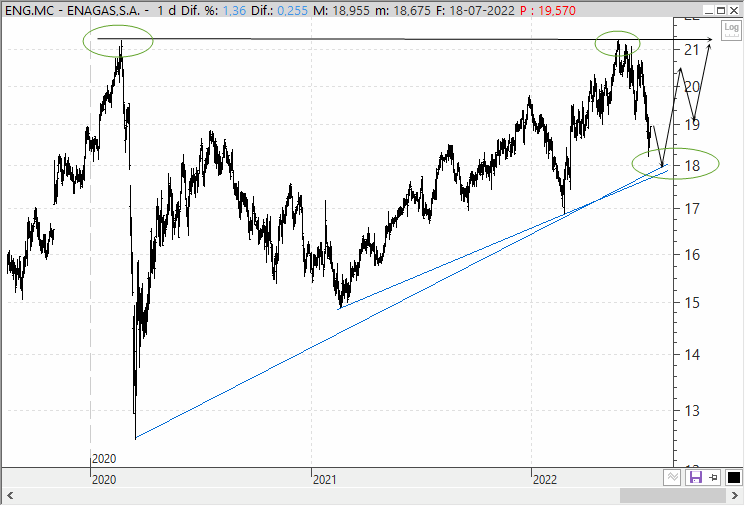The height and width of the screenshot is (506, 745).
Task: Click the 15 price axis label
Action: [x=692, y=302]
